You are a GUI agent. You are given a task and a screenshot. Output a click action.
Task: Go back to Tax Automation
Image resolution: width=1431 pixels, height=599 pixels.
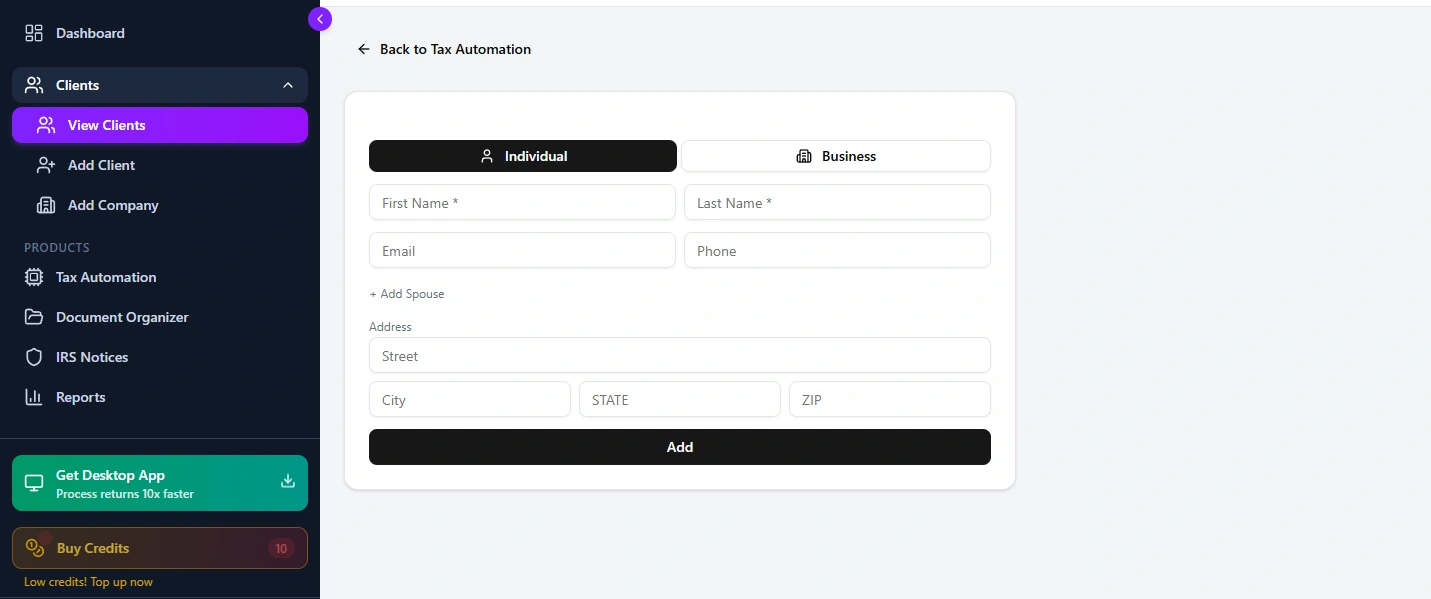point(445,49)
